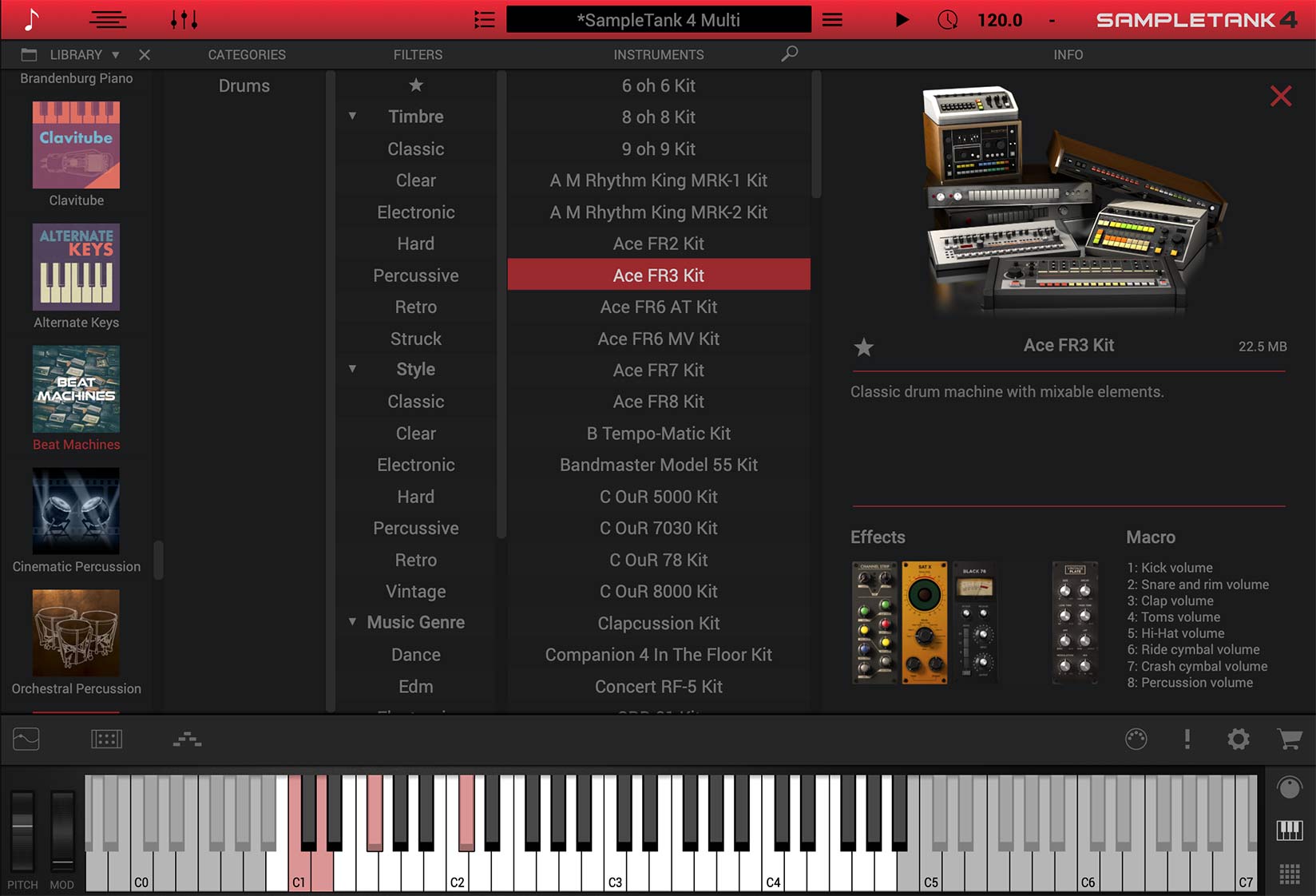The height and width of the screenshot is (896, 1316).
Task: Activate the Dance music genre filter
Action: [x=415, y=654]
